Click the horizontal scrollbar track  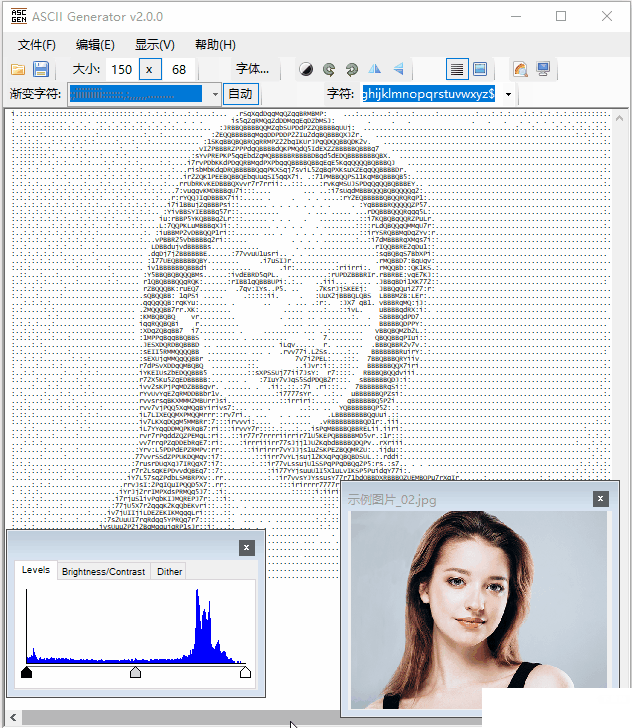181,717
